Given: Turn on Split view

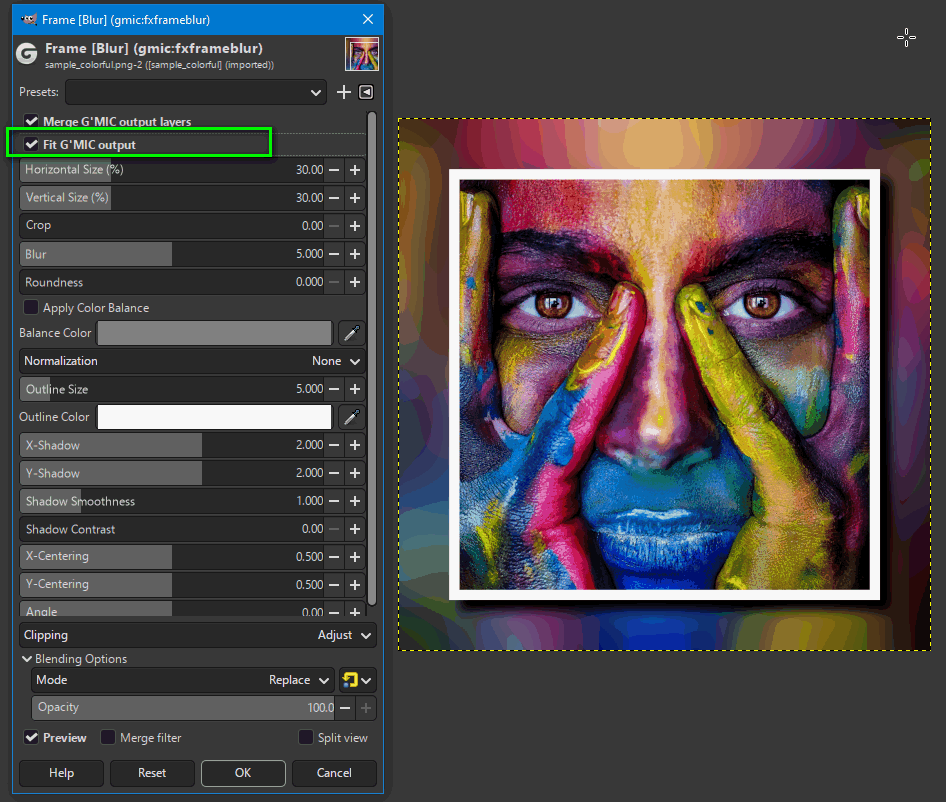Looking at the screenshot, I should pyautogui.click(x=306, y=737).
